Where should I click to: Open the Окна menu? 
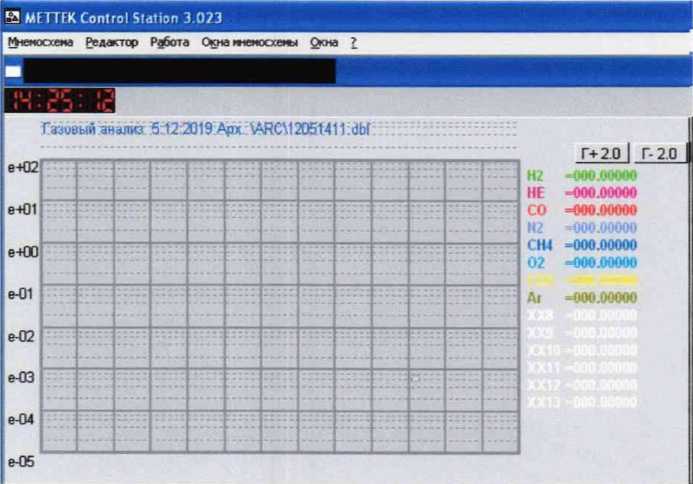pos(323,43)
